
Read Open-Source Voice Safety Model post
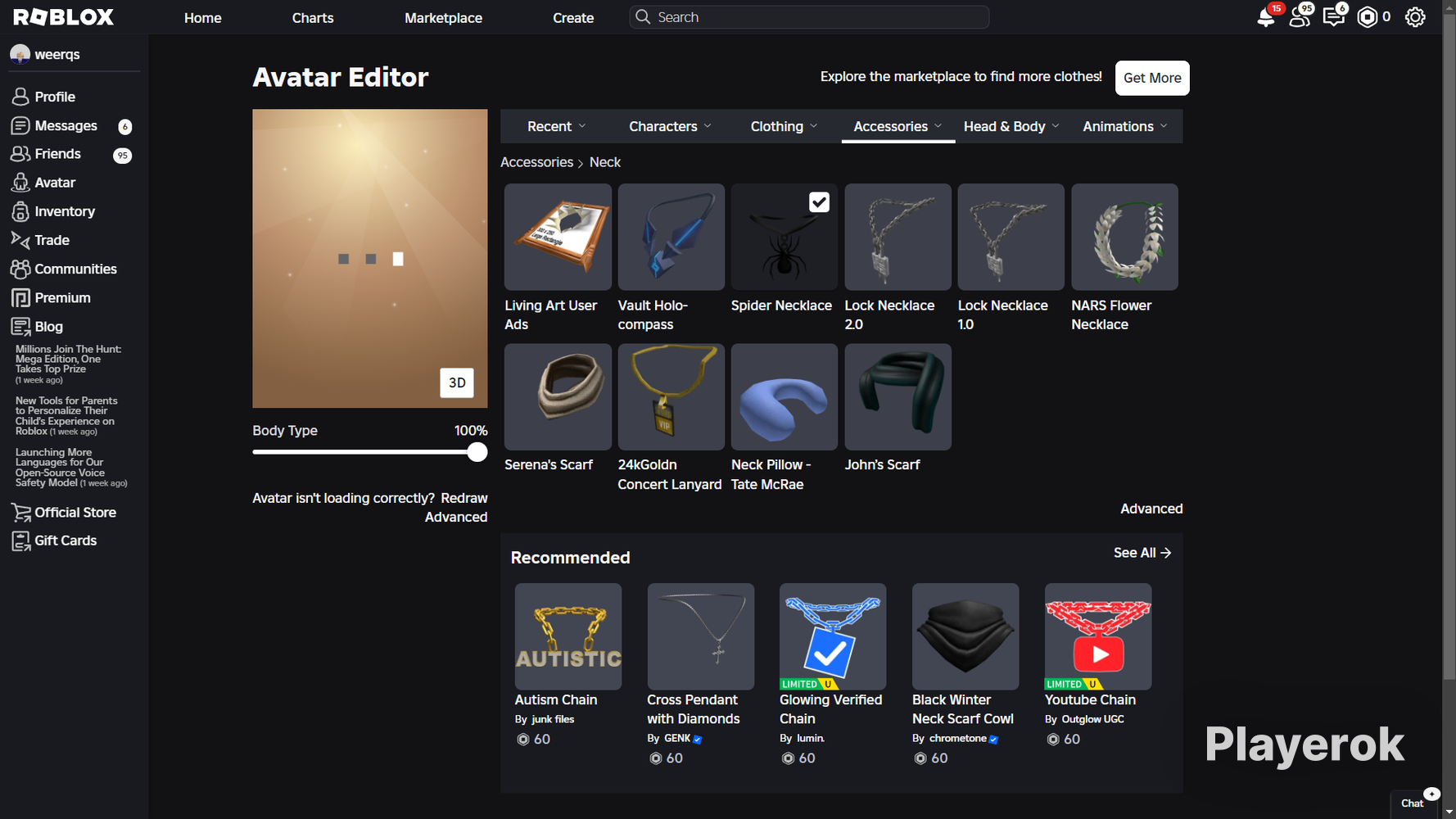point(71,468)
